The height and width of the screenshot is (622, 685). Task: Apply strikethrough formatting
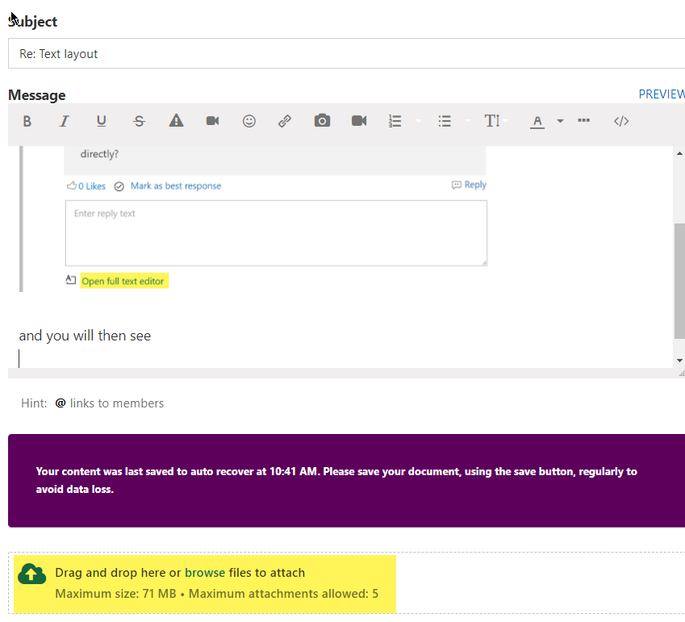point(139,121)
